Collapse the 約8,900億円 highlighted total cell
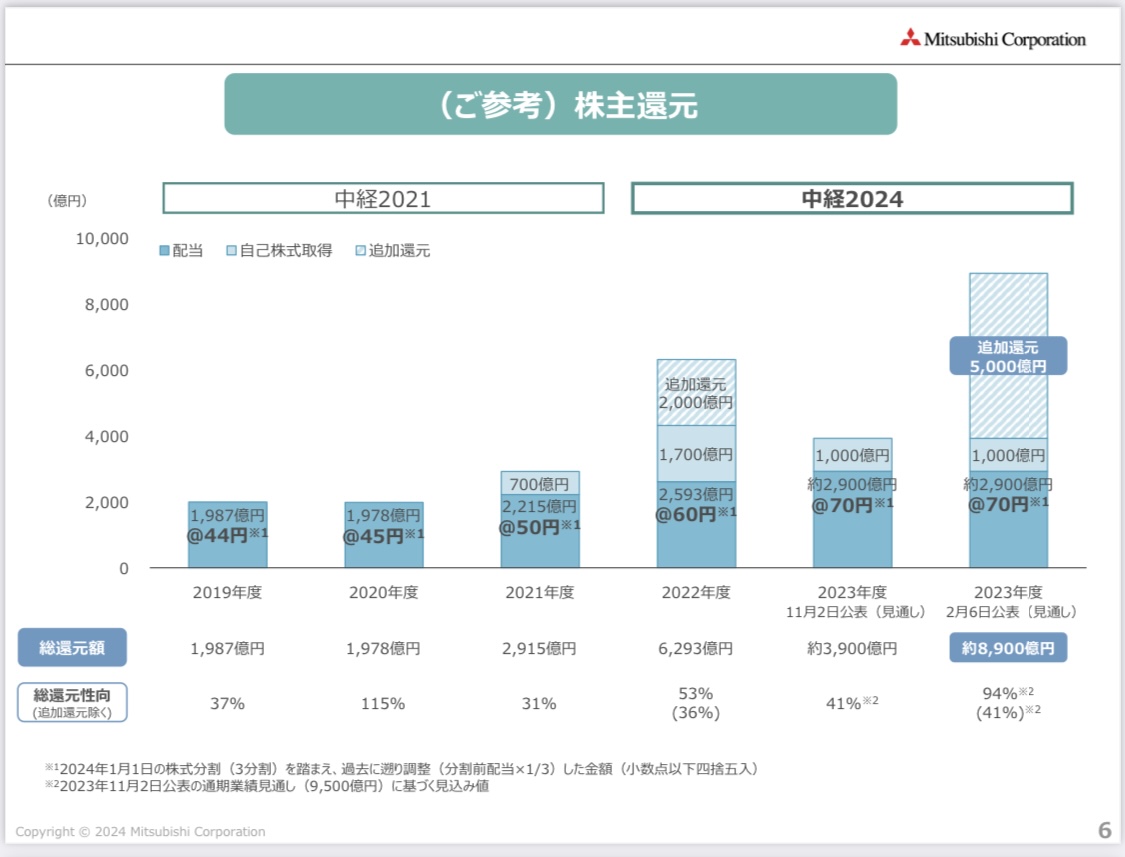 coord(1009,647)
